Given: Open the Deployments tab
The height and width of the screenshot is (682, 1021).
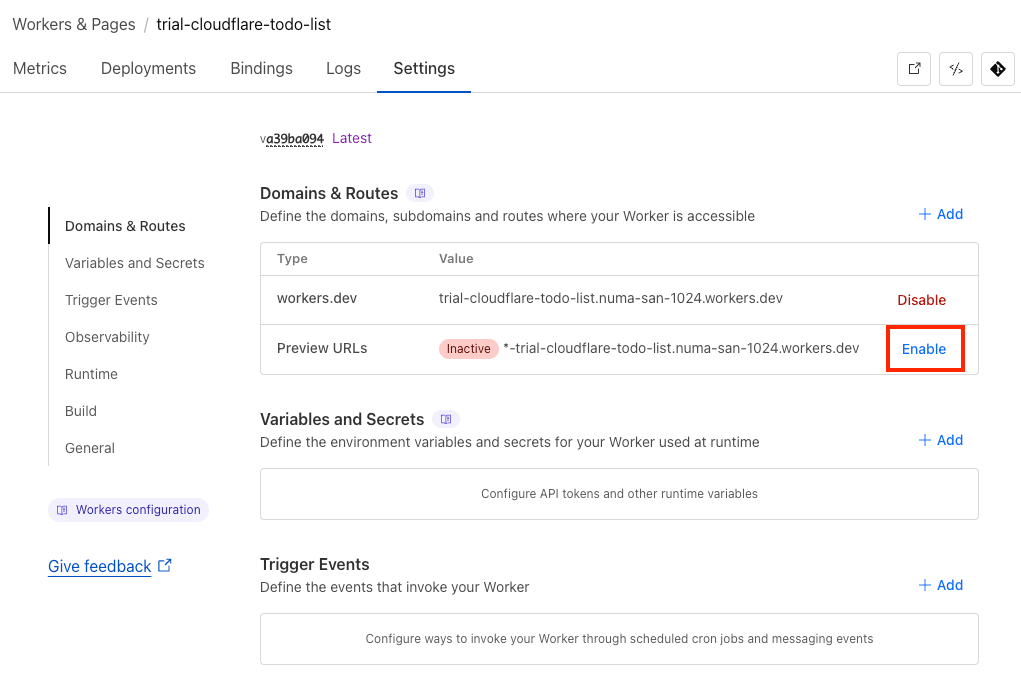Looking at the screenshot, I should [x=148, y=69].
